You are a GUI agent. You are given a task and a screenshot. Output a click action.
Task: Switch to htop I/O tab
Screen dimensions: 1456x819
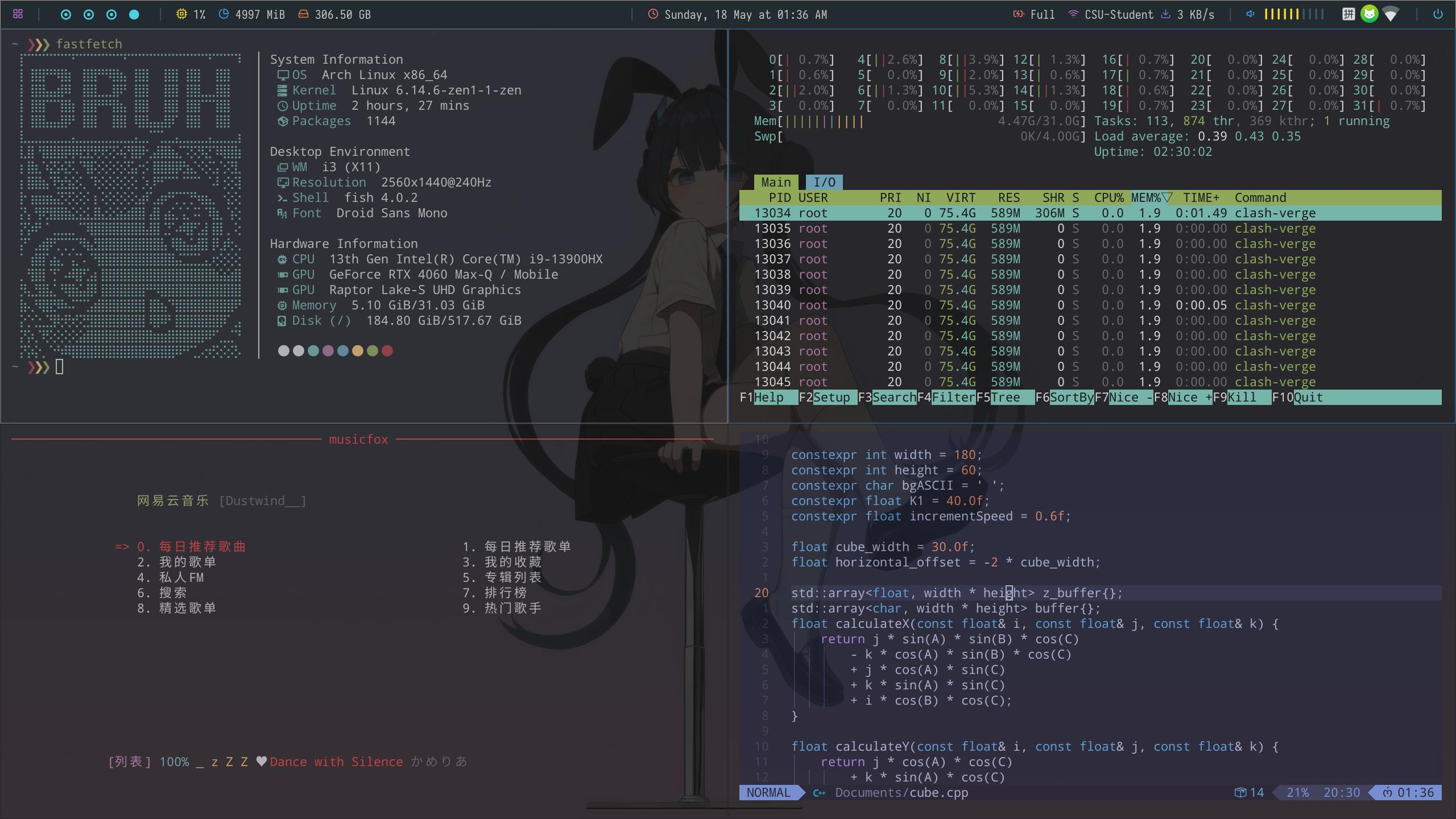[824, 183]
